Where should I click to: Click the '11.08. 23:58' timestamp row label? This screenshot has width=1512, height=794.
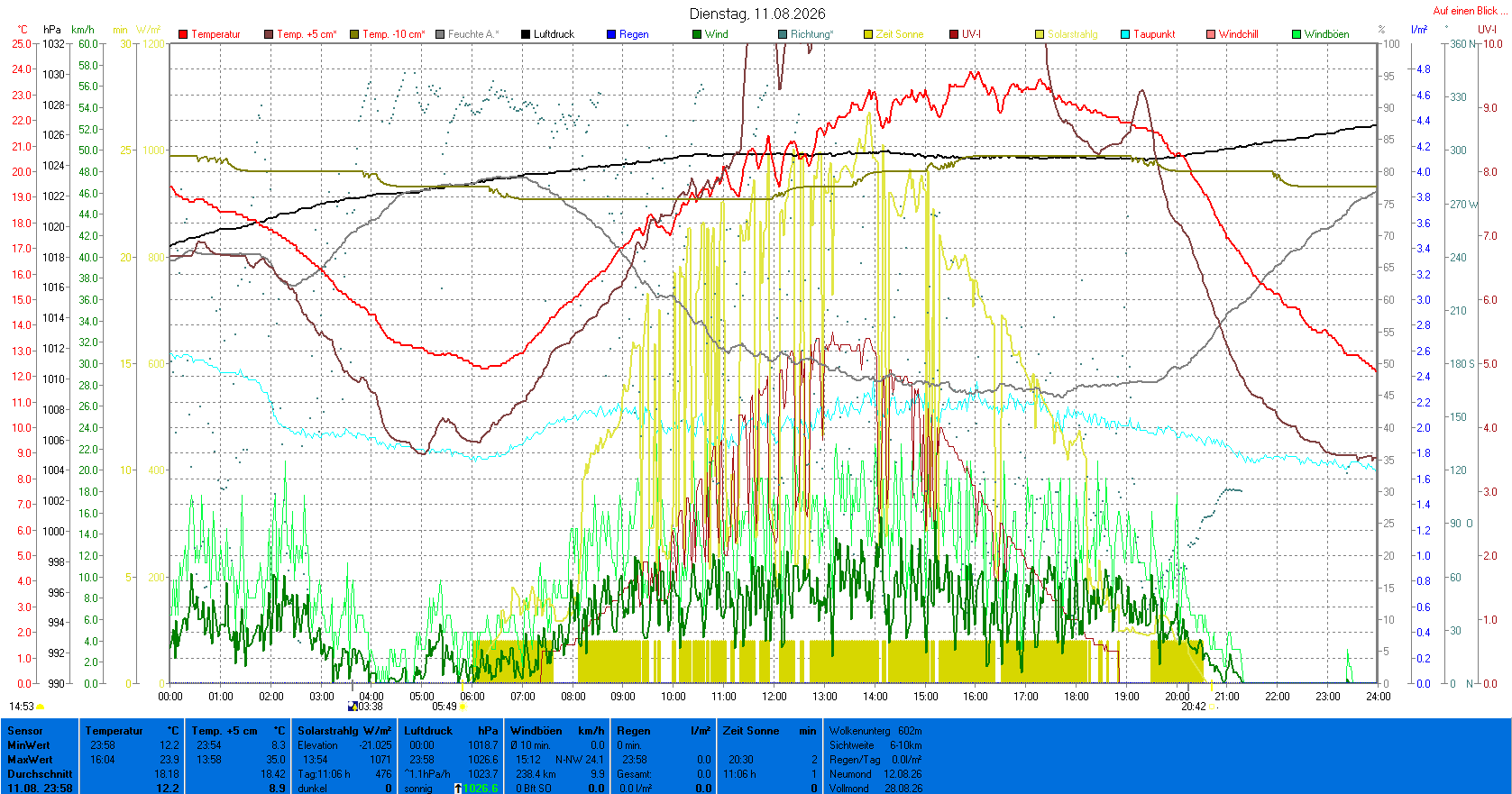[40, 789]
